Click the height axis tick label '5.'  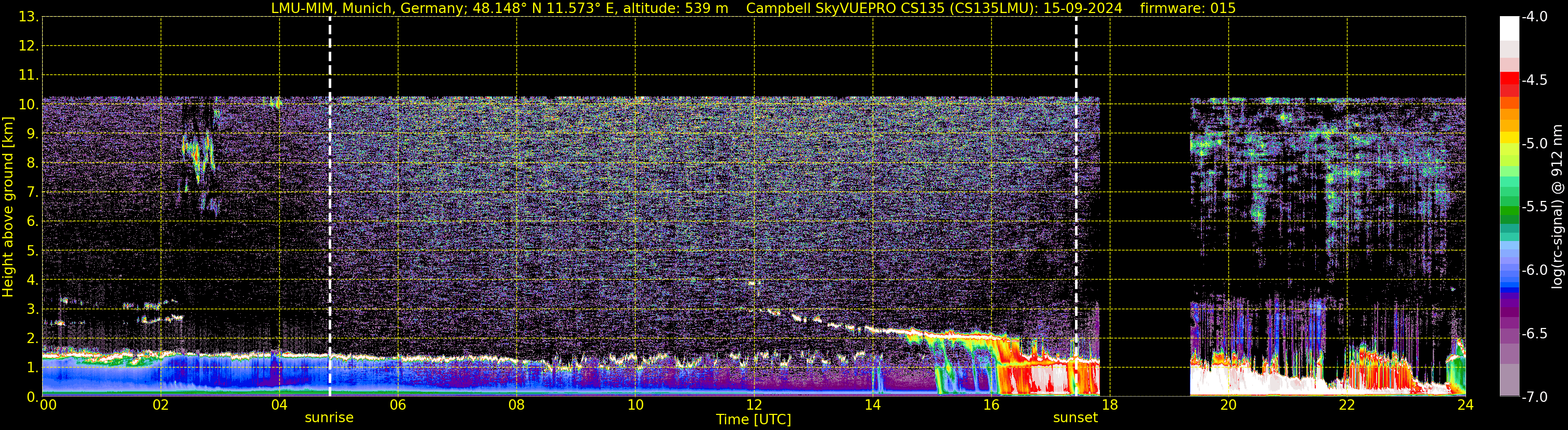coord(32,251)
